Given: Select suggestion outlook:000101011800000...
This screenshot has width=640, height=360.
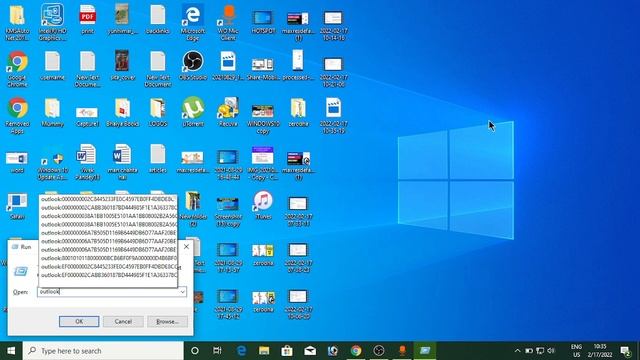Looking at the screenshot, I should click(108, 258).
